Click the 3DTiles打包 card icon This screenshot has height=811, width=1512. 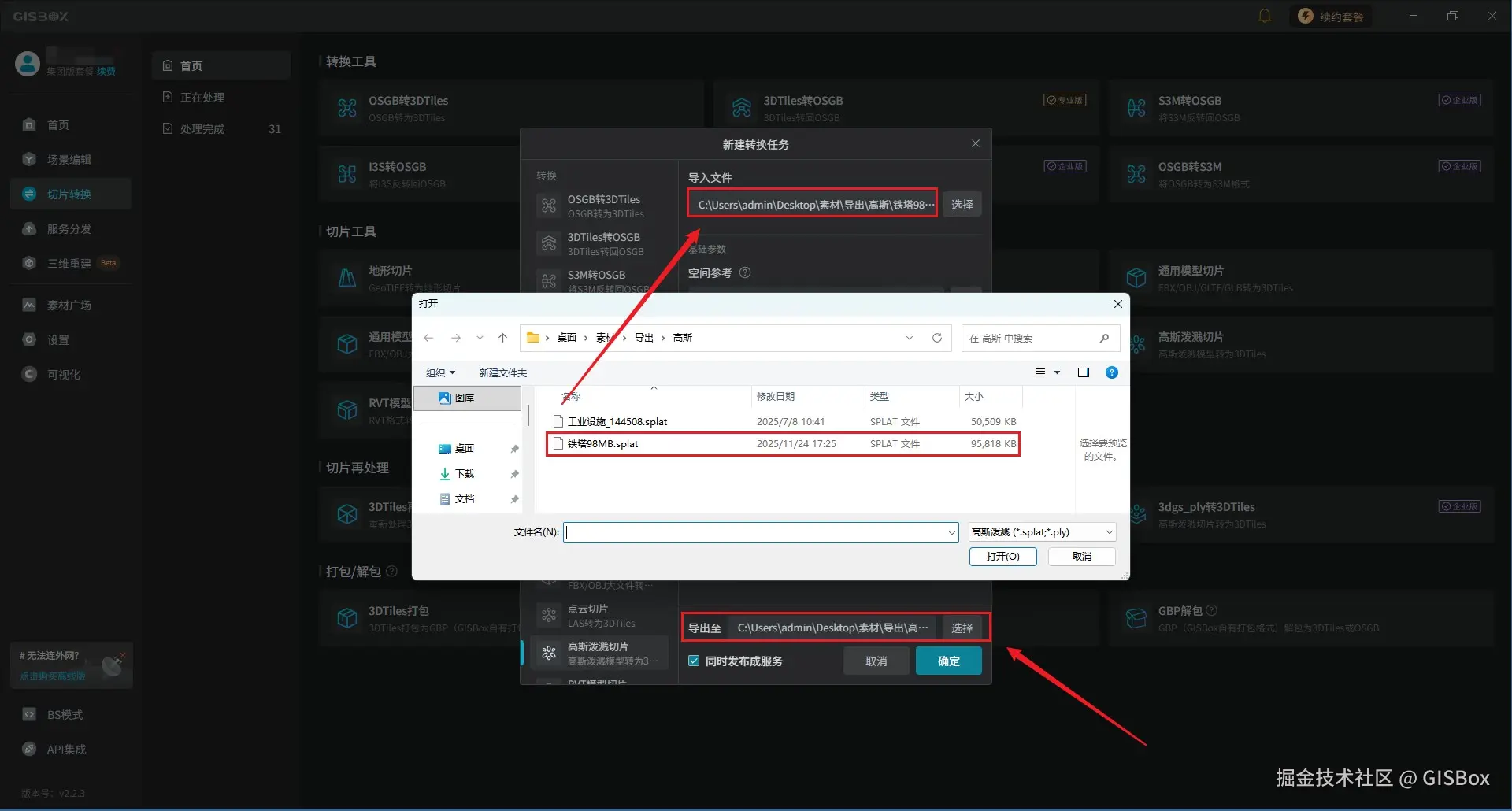coord(347,618)
